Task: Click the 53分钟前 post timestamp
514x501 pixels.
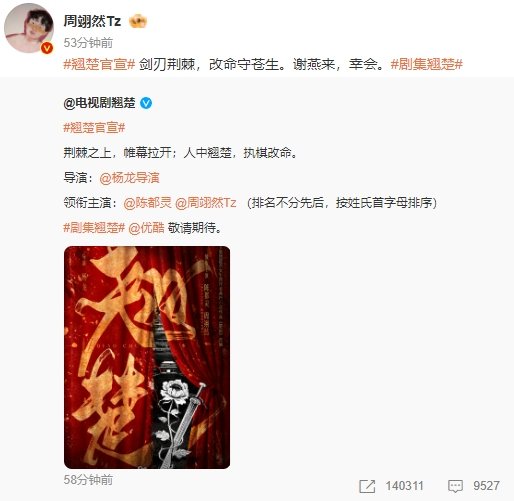Action: point(88,43)
